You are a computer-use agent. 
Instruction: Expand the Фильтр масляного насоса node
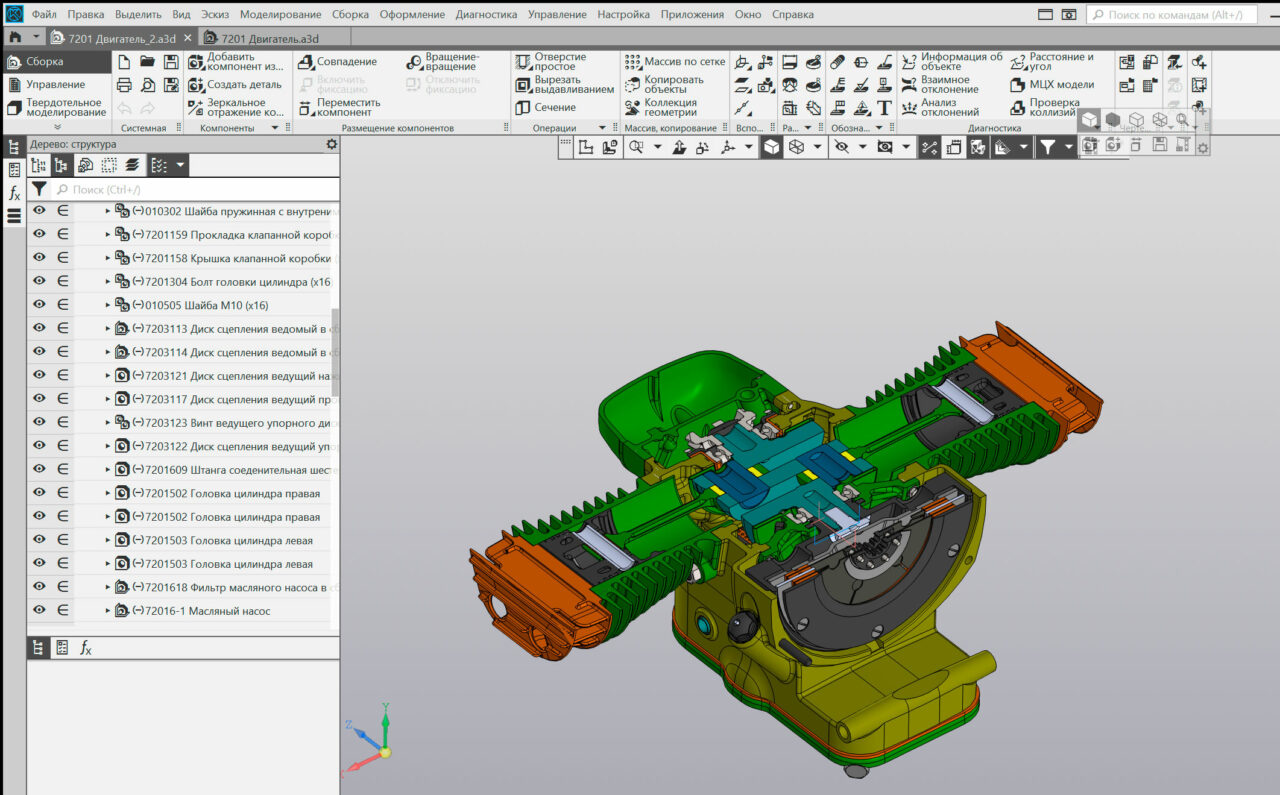pyautogui.click(x=108, y=587)
